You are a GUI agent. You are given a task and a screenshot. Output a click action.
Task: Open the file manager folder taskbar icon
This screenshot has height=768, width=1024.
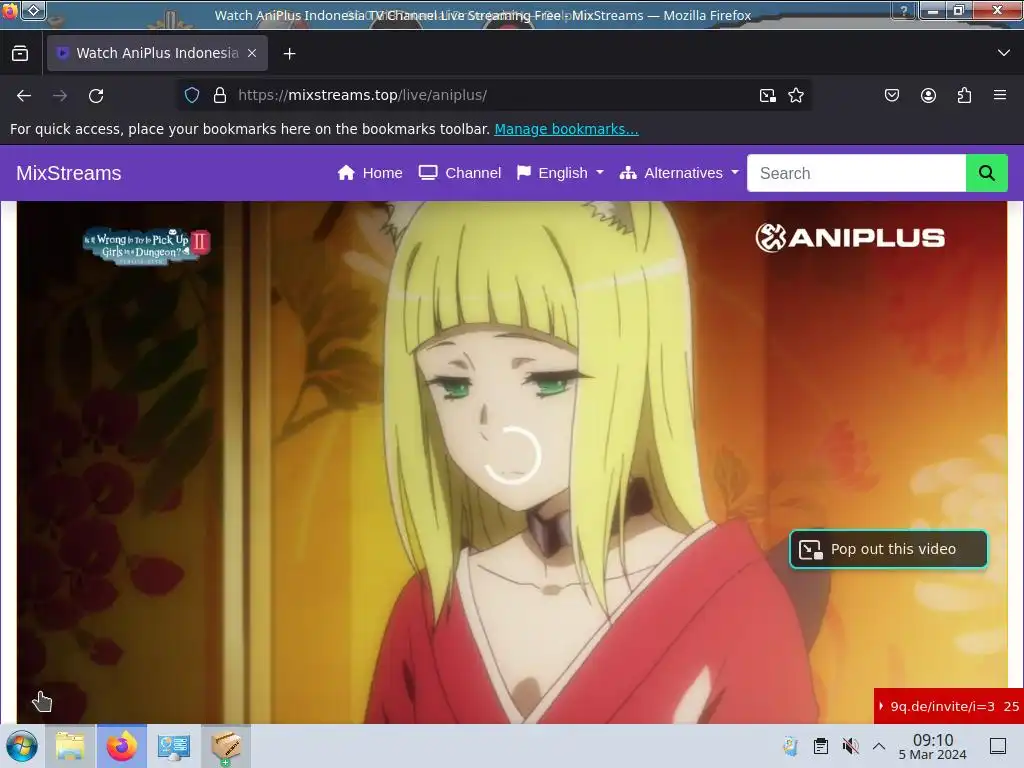coord(70,746)
